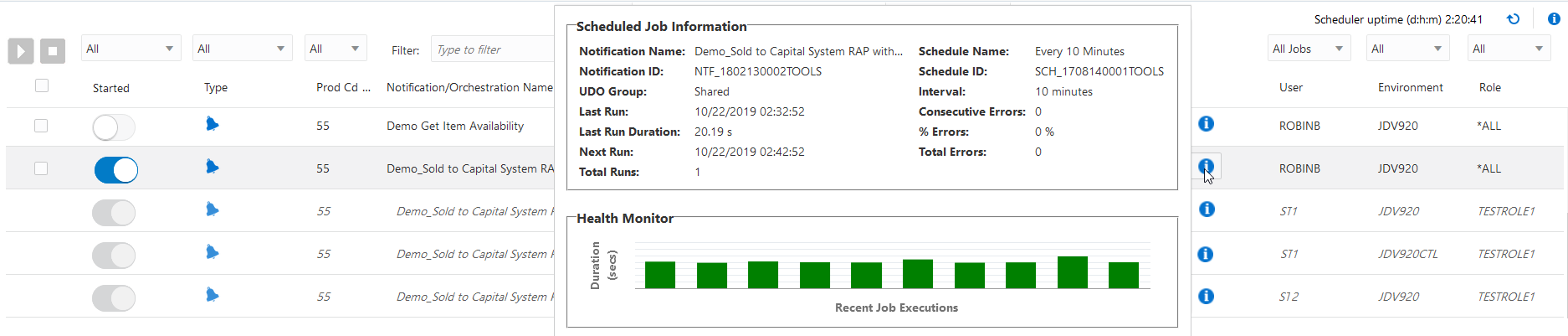Image resolution: width=1568 pixels, height=336 pixels.
Task: Click the tallest green Health Monitor bar
Action: pyautogui.click(x=1072, y=272)
